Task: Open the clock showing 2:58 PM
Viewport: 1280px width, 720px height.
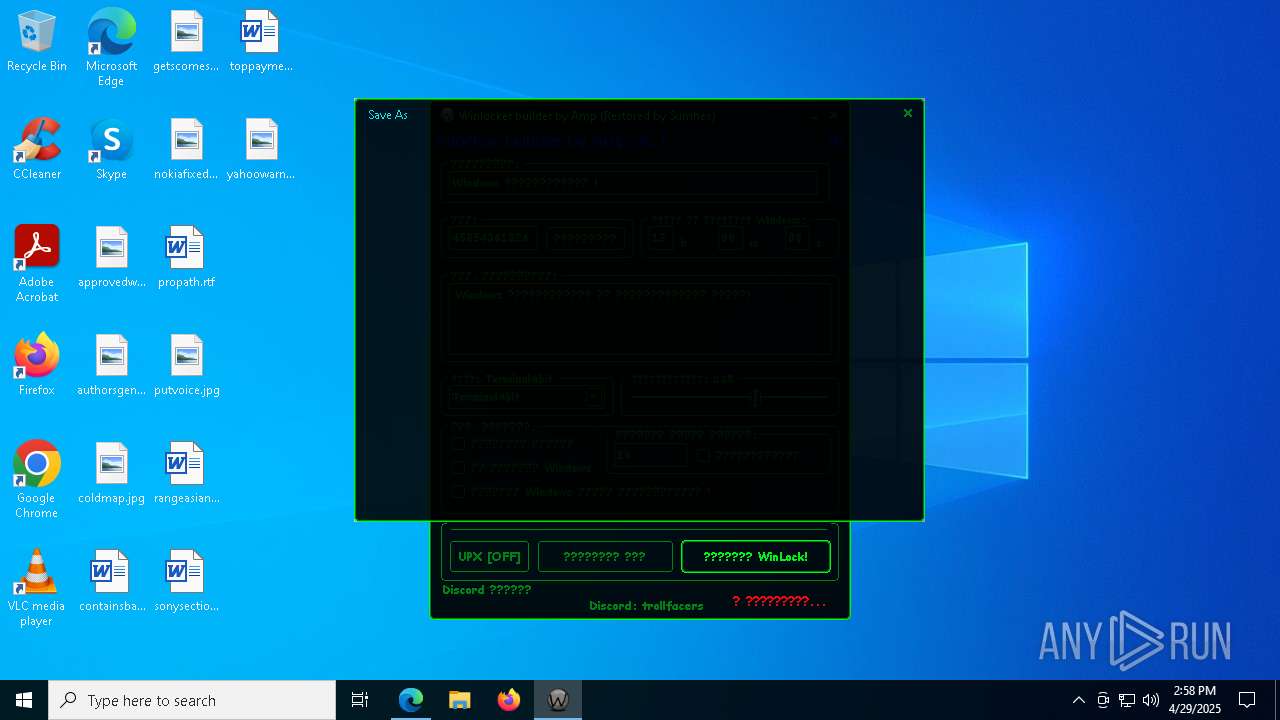Action: pyautogui.click(x=1194, y=700)
